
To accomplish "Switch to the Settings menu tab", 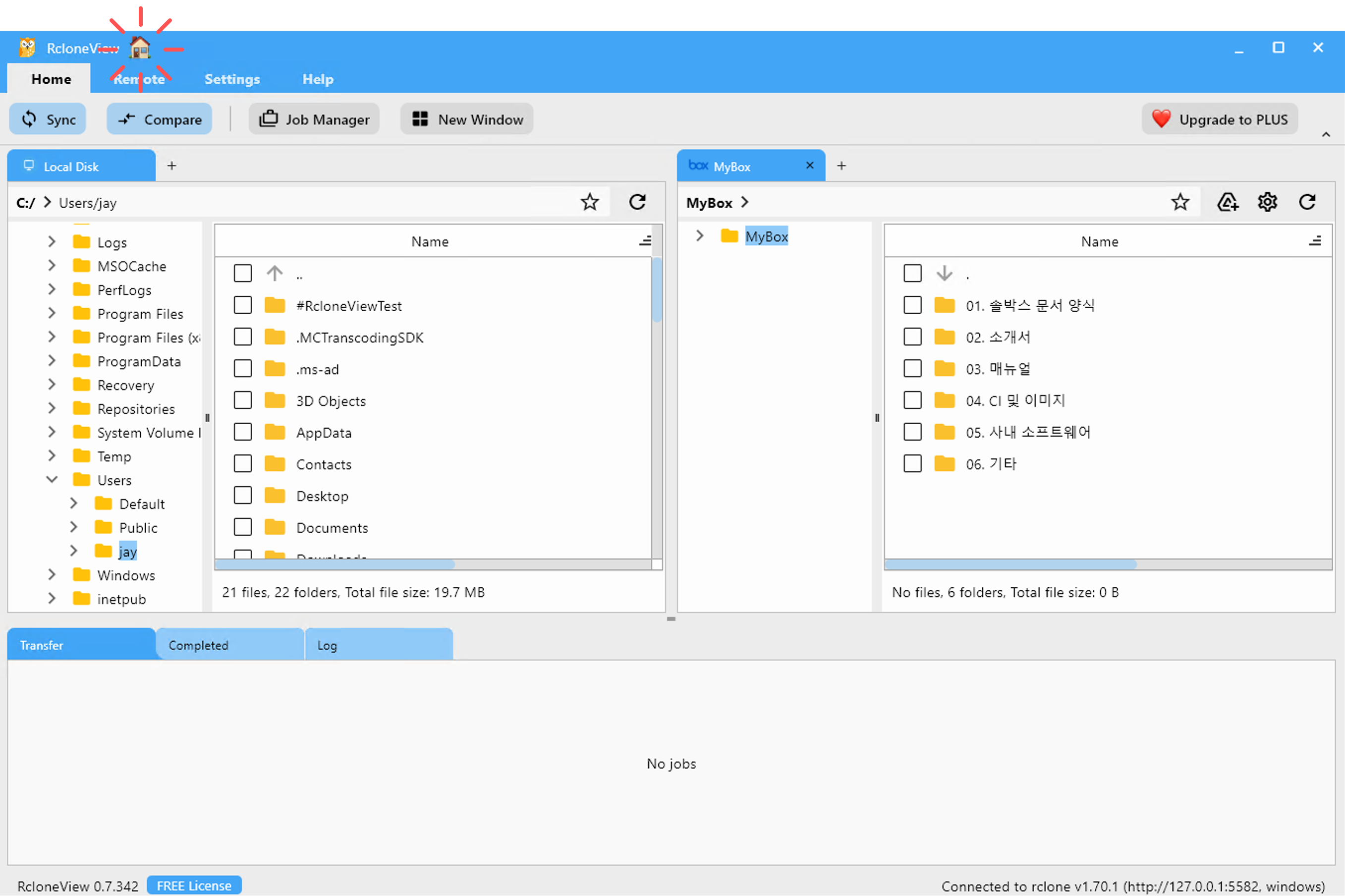I will click(x=232, y=79).
